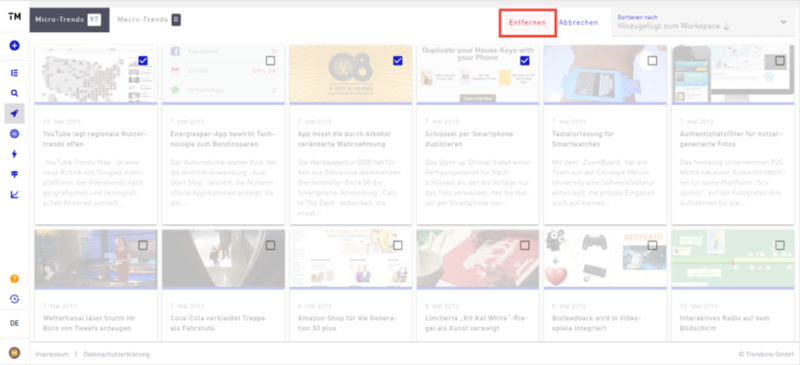The width and height of the screenshot is (800, 365).
Task: Click the lightning bolt icon in sidebar
Action: pyautogui.click(x=14, y=154)
